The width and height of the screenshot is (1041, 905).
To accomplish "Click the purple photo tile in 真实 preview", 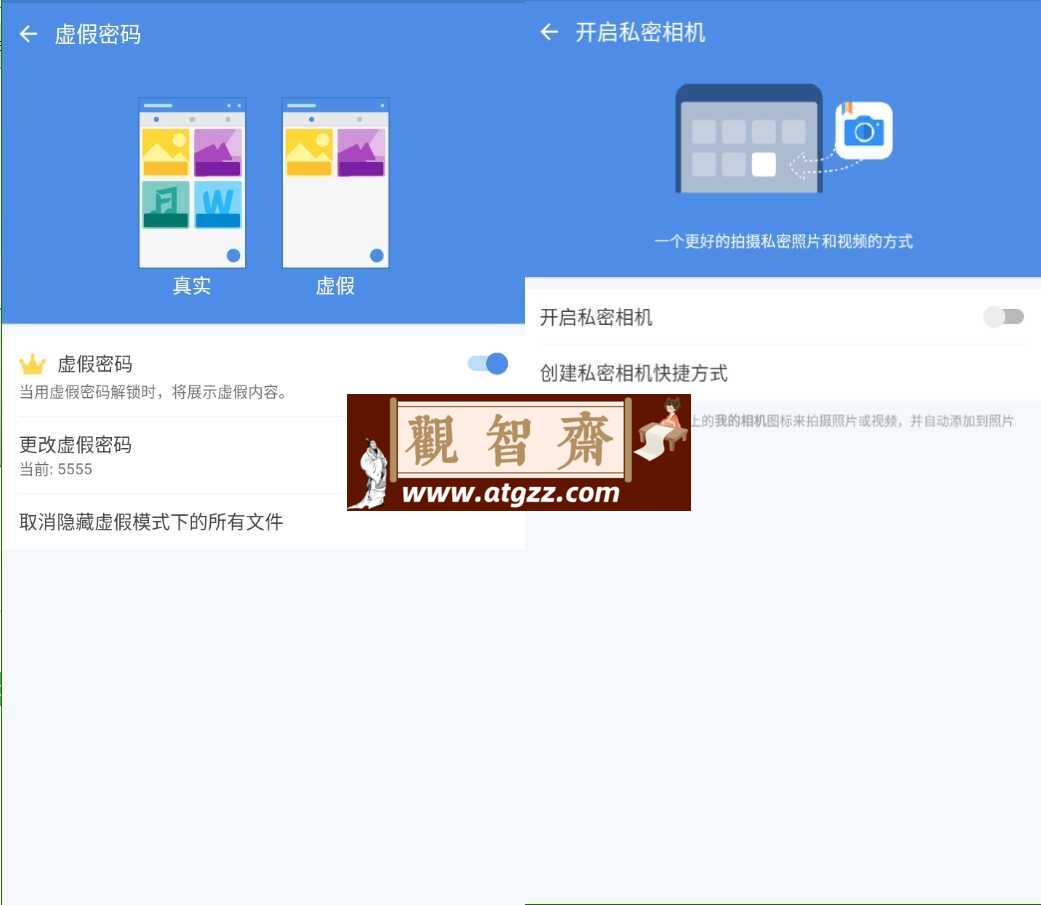I will click(218, 153).
